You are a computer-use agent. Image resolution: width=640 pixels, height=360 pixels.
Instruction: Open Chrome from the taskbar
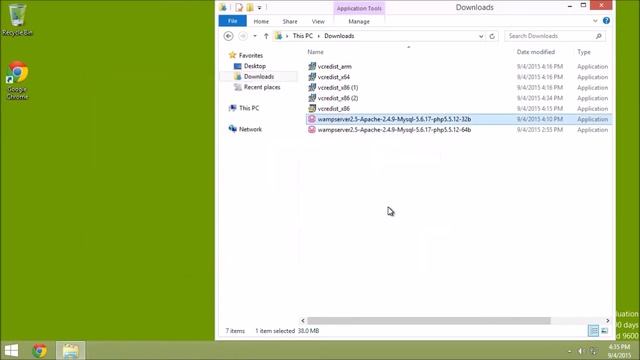[x=40, y=351]
